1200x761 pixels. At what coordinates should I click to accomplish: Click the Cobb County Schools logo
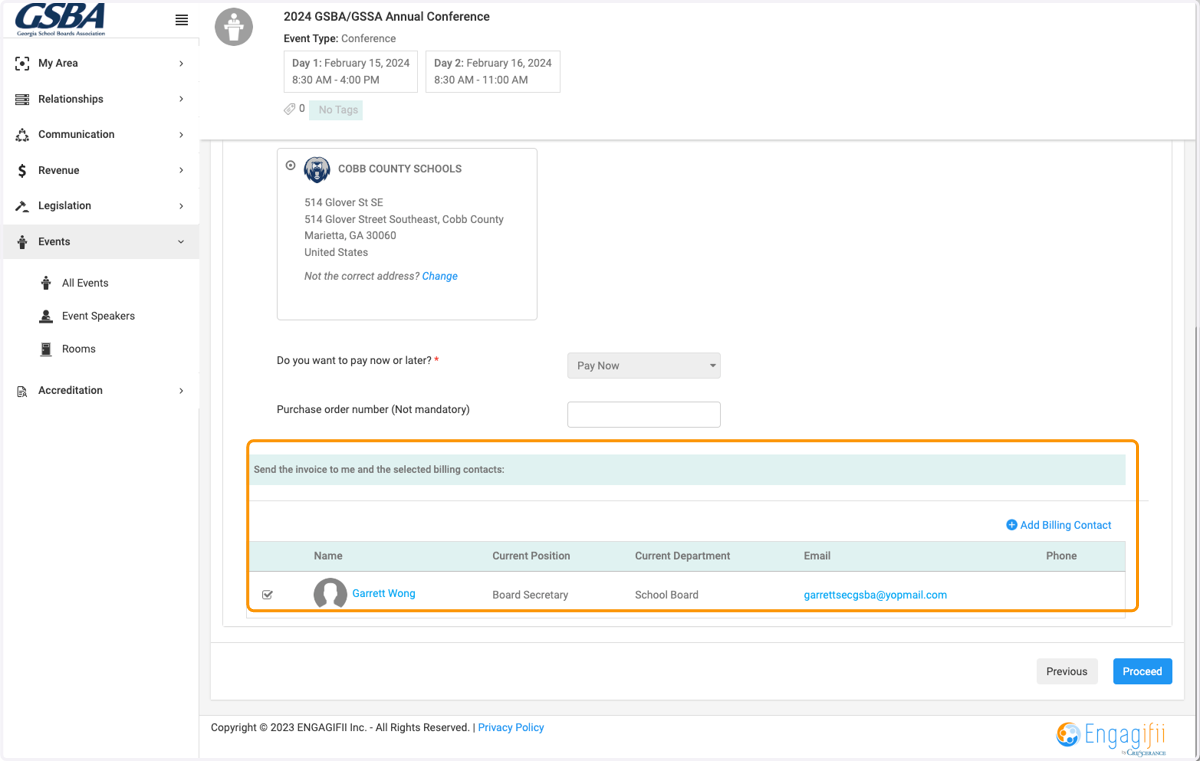[317, 169]
